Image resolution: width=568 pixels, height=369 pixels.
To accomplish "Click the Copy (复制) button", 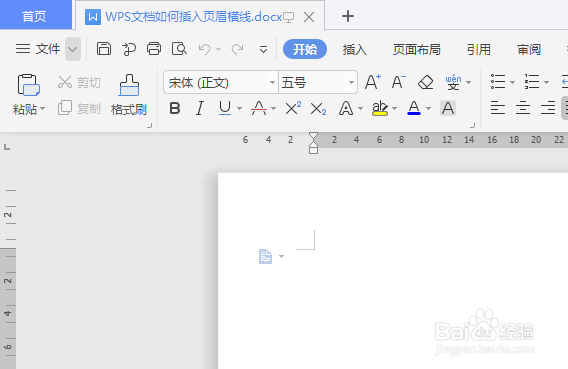I will tap(79, 108).
